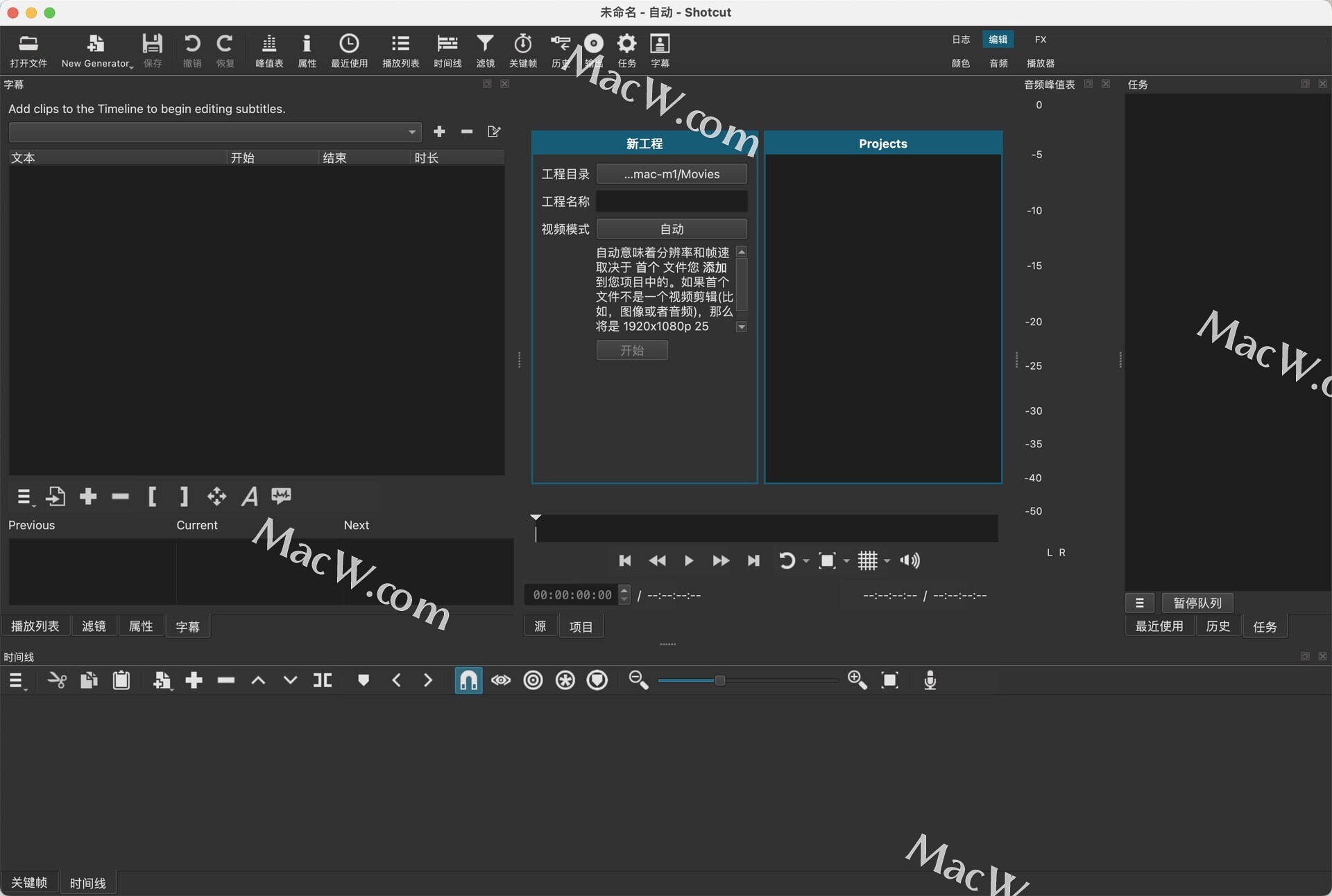Click the subtitle text style A icon
This screenshot has height=896, width=1332.
(249, 497)
